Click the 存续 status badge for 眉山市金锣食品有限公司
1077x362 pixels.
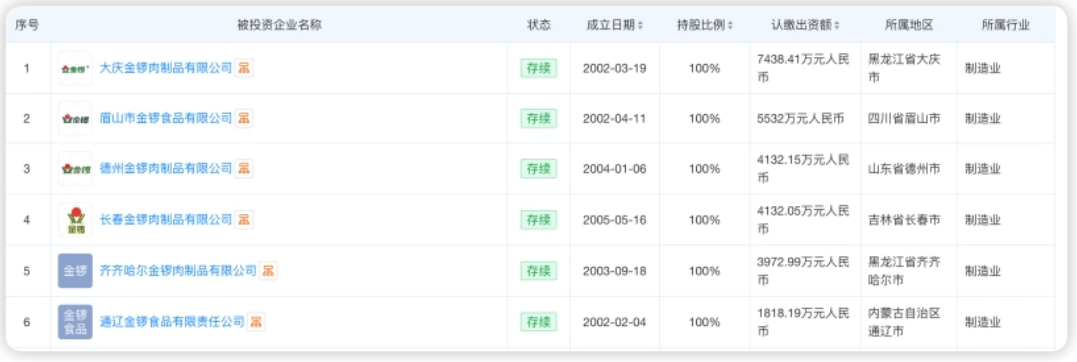tap(538, 118)
